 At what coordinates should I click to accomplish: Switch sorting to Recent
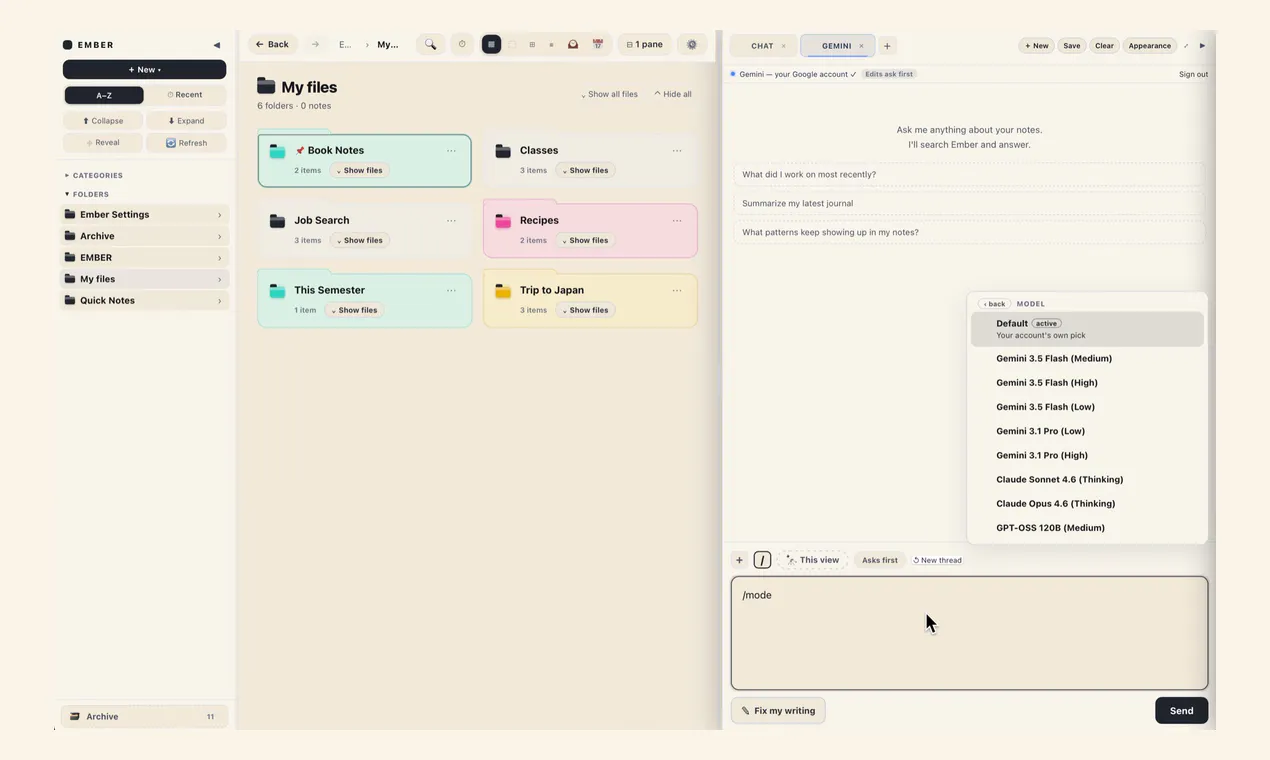click(185, 95)
